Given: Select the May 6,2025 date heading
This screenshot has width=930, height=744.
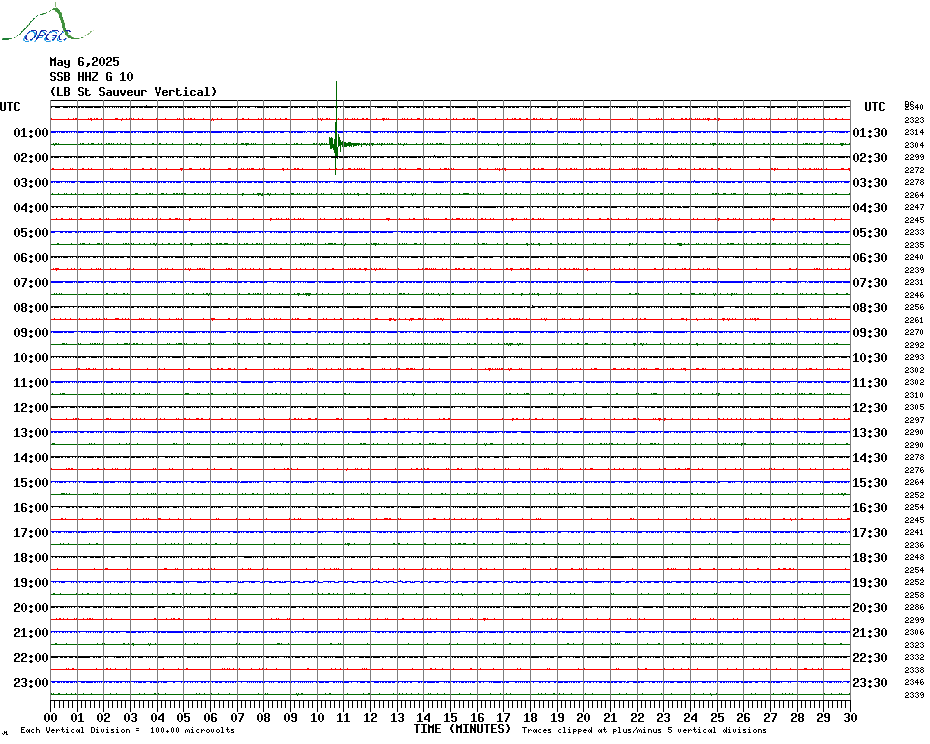Looking at the screenshot, I should tap(84, 62).
